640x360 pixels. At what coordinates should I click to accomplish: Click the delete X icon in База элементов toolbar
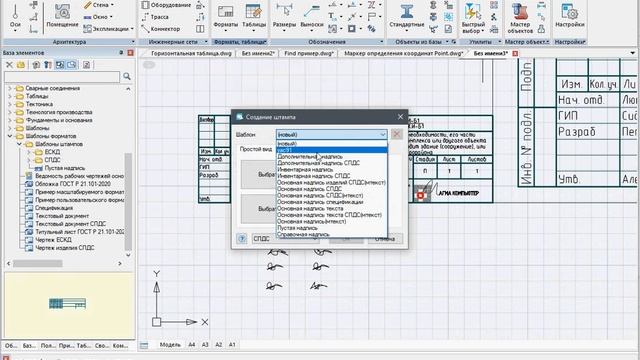pyautogui.click(x=9, y=65)
